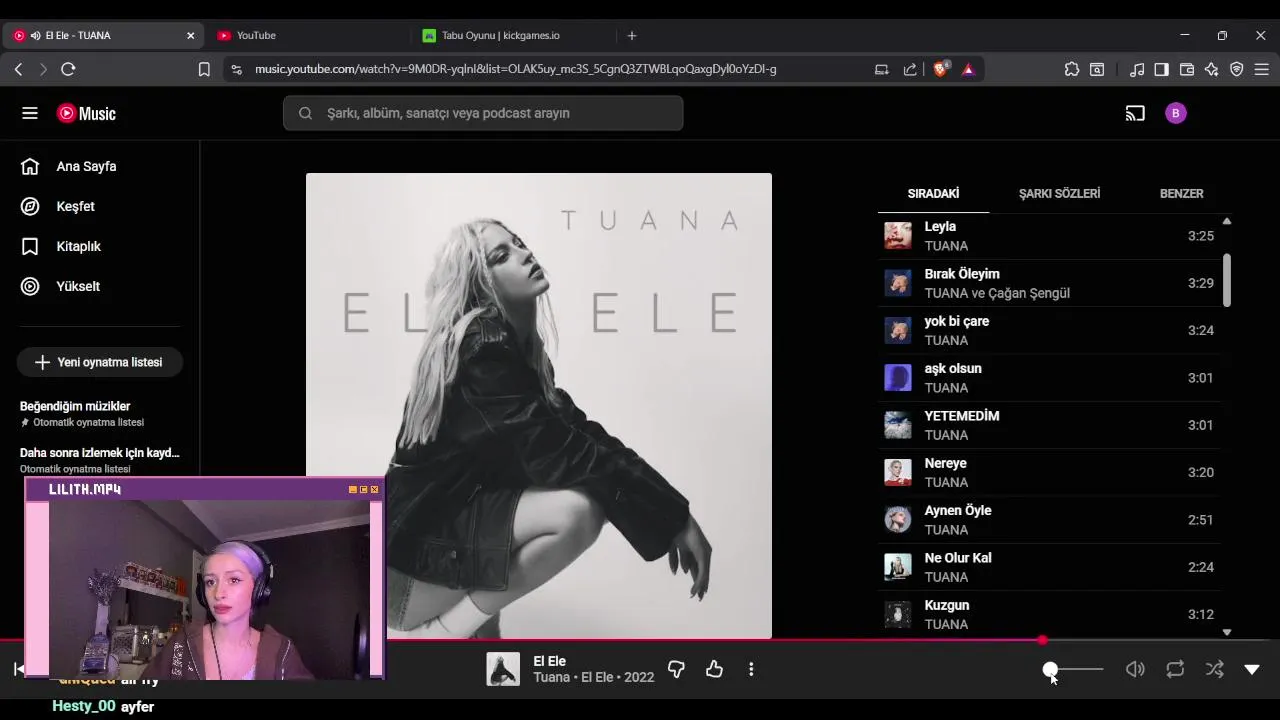Switch to SIRADAKİ tab
Image resolution: width=1280 pixels, height=720 pixels.
(933, 193)
